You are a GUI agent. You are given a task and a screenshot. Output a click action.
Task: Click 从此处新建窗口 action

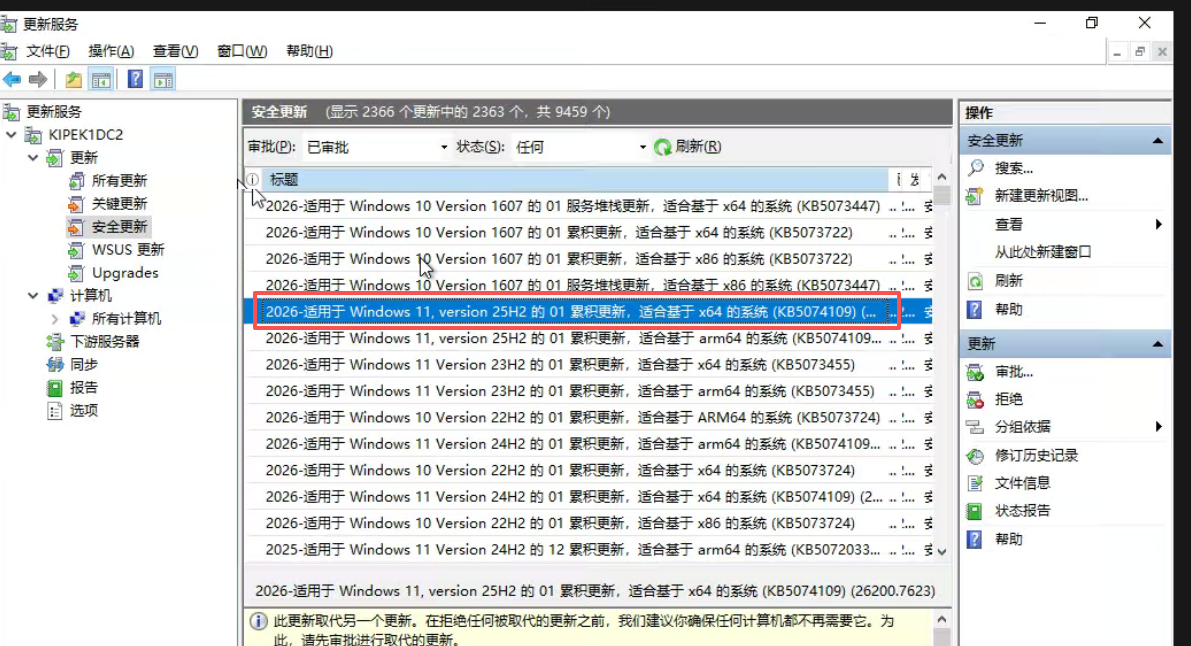(1043, 252)
